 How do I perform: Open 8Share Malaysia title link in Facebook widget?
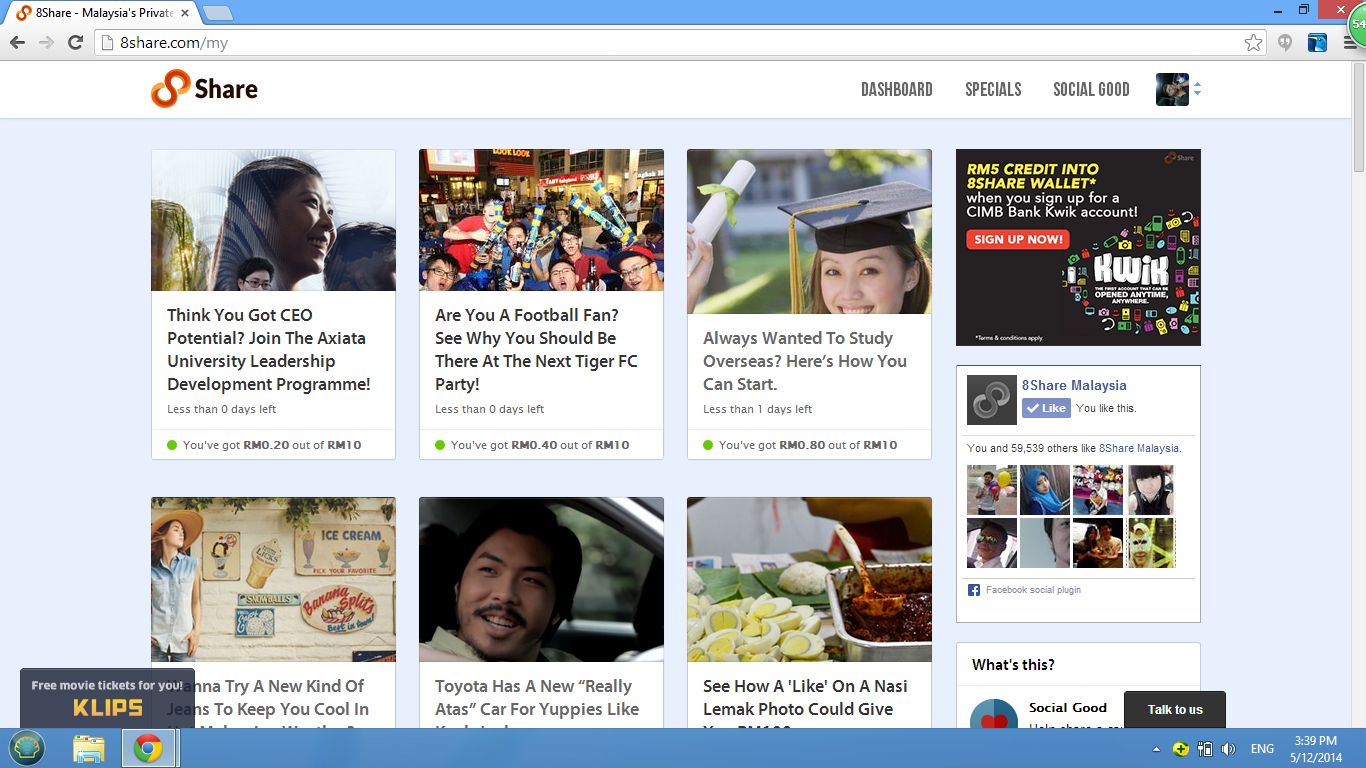pyautogui.click(x=1074, y=385)
